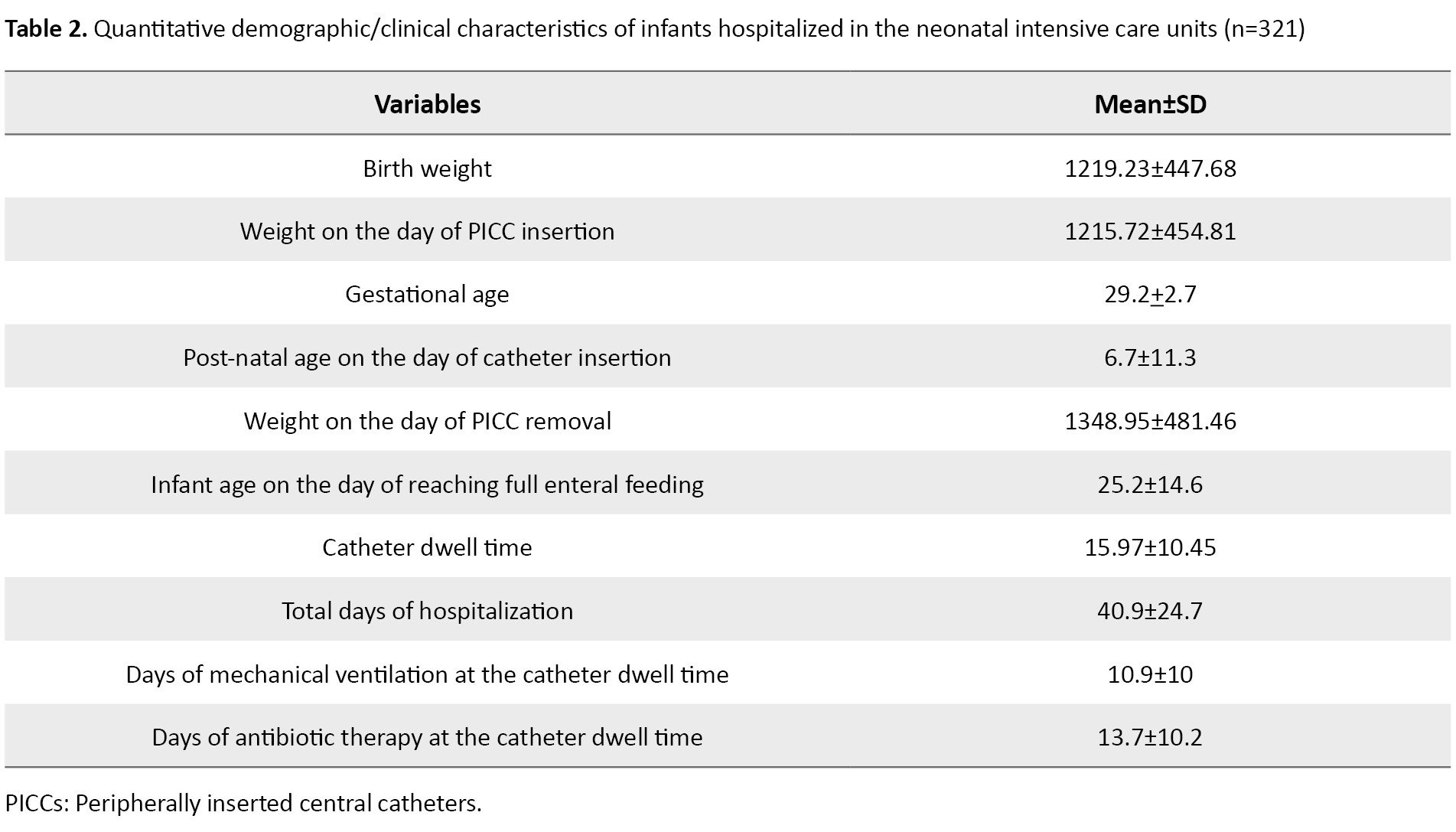Click the Gestational age value 29.2±2.7
Screen dimensions: 1456x832
[1150, 294]
